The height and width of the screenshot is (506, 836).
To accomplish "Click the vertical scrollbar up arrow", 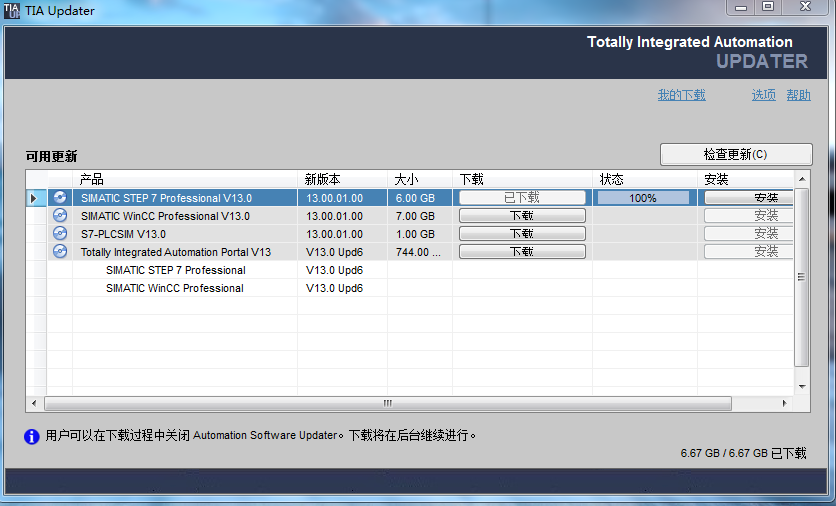I will coord(802,179).
